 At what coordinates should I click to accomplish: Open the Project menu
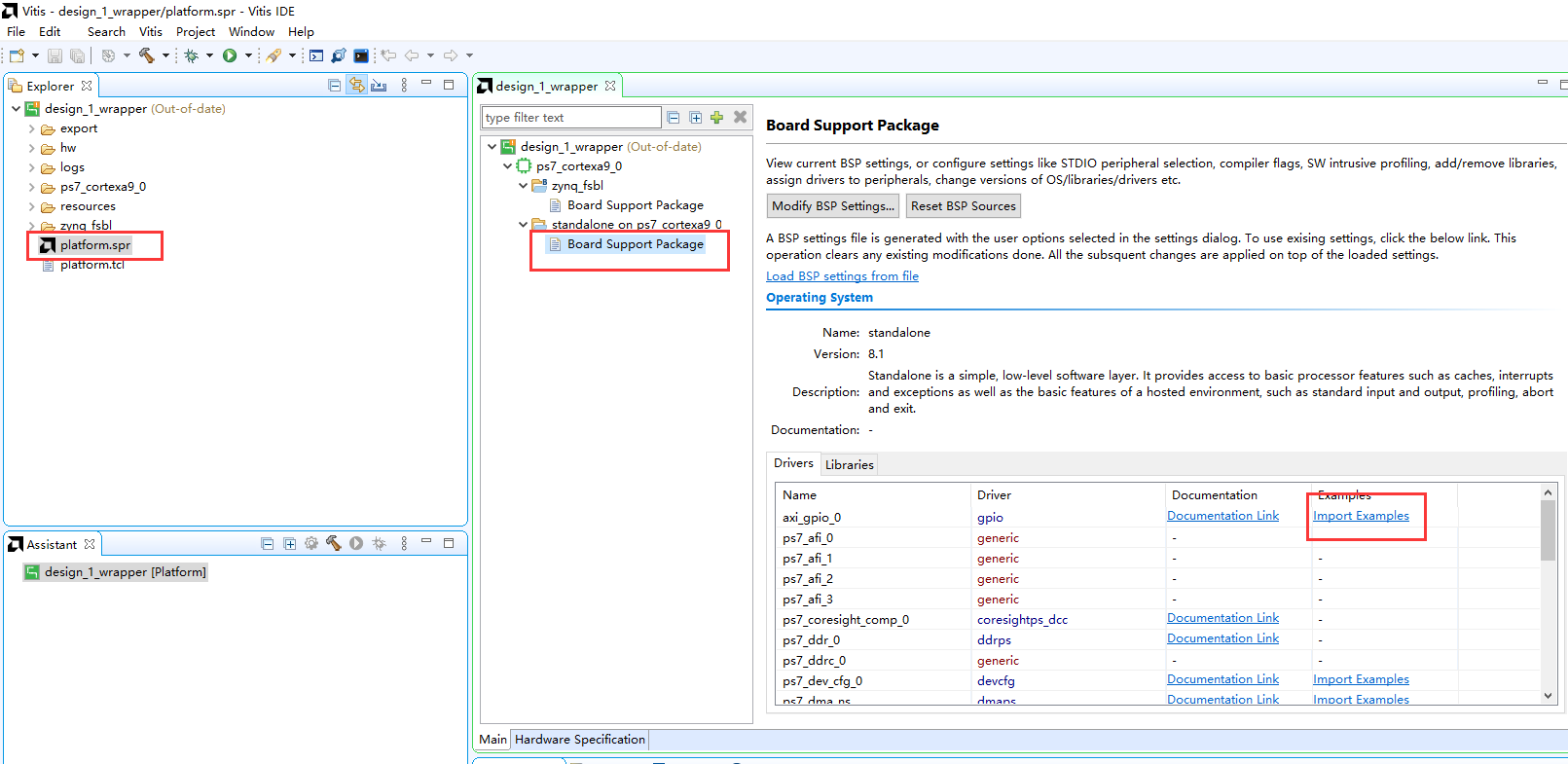[x=196, y=32]
